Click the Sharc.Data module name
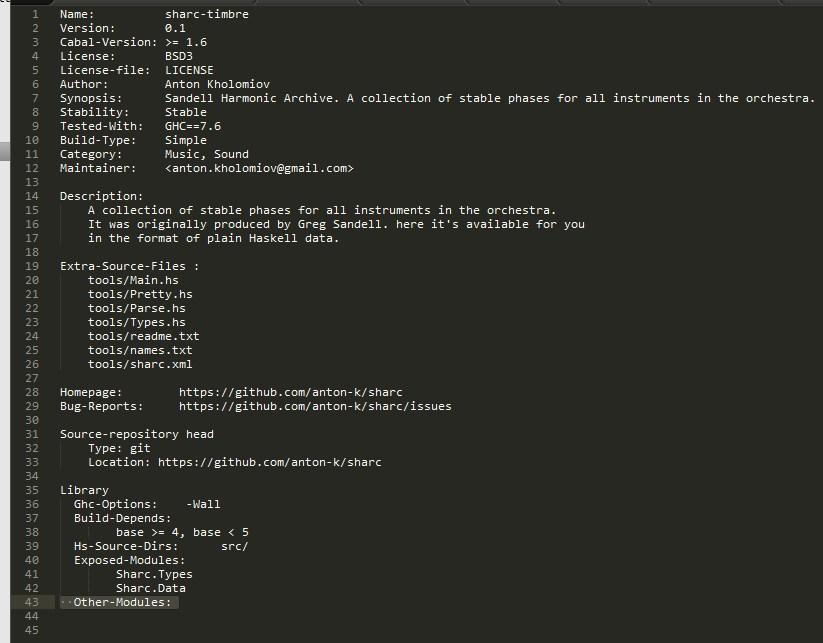Viewport: 823px width, 643px height. pyautogui.click(x=151, y=588)
